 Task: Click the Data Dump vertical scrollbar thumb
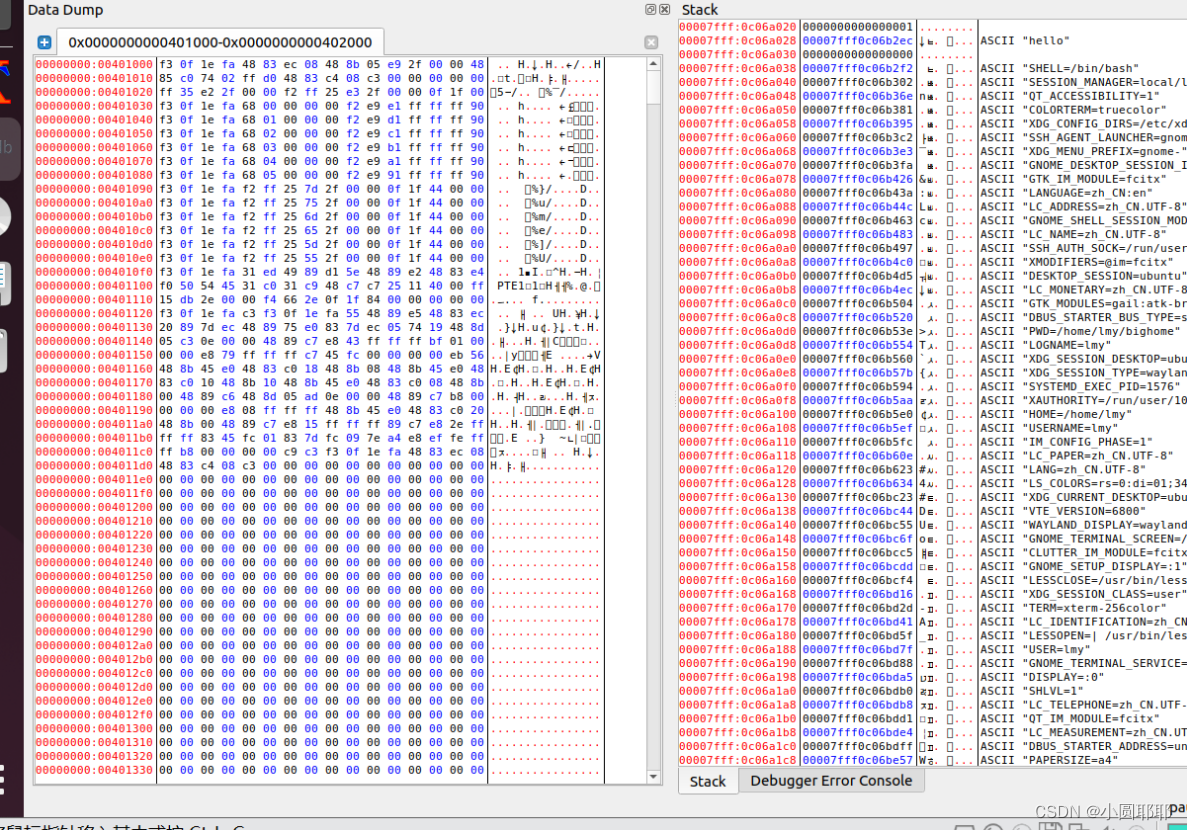(x=653, y=89)
